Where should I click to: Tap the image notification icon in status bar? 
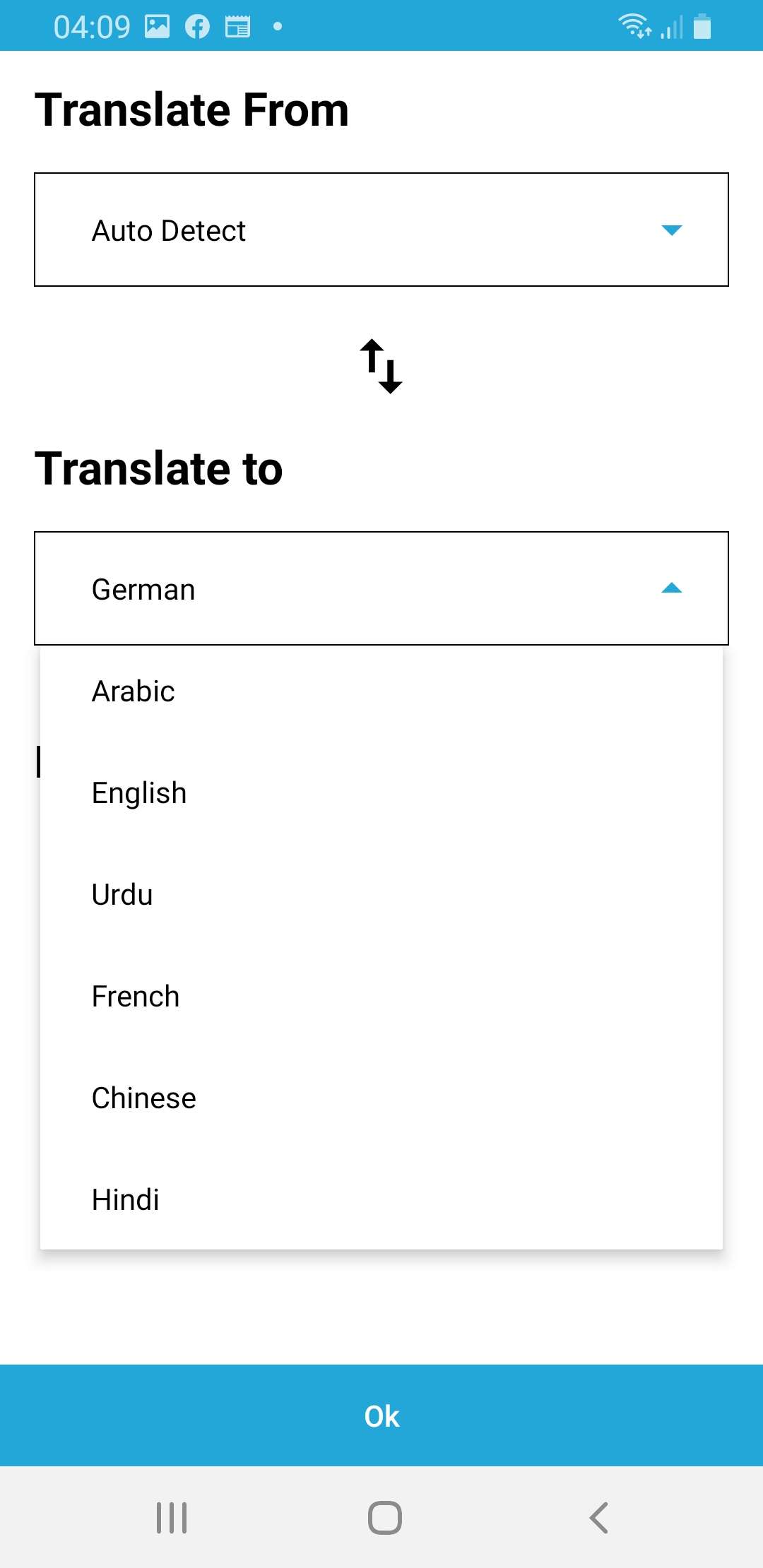pyautogui.click(x=157, y=27)
